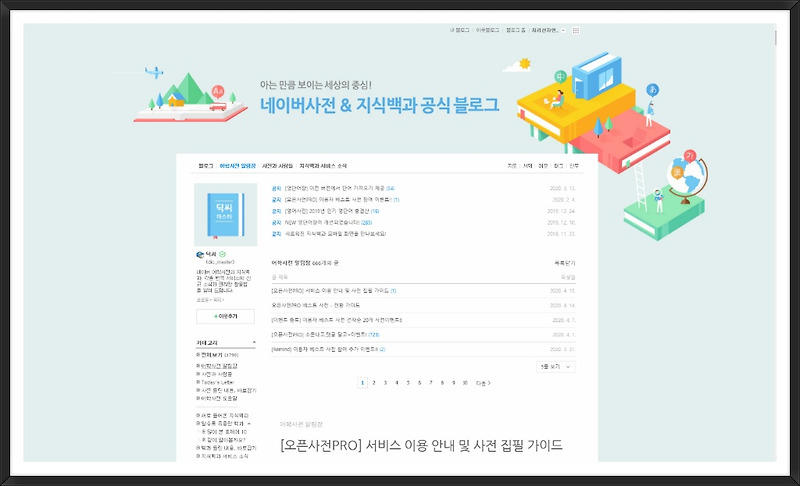Viewport: 800px width, 486px height.
Task: Select 새로 들어온 지식백과 category
Action: pos(224,416)
